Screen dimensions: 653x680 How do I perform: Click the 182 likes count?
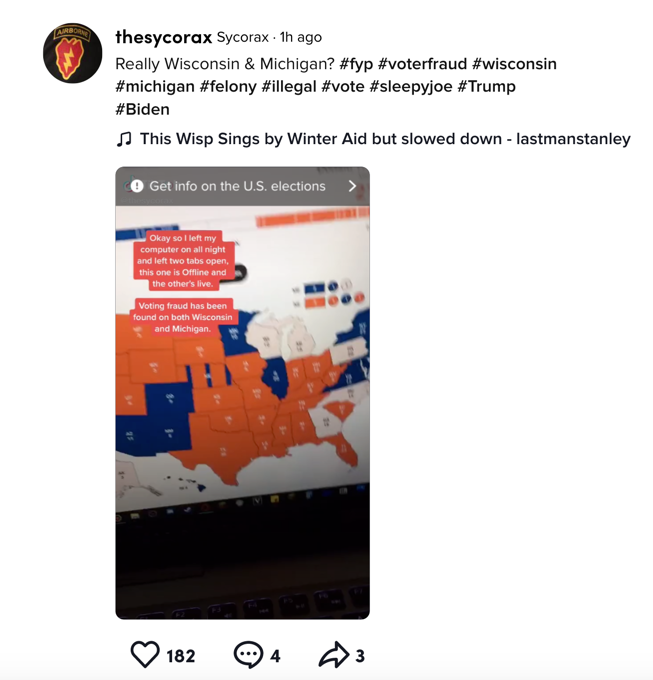pos(181,656)
